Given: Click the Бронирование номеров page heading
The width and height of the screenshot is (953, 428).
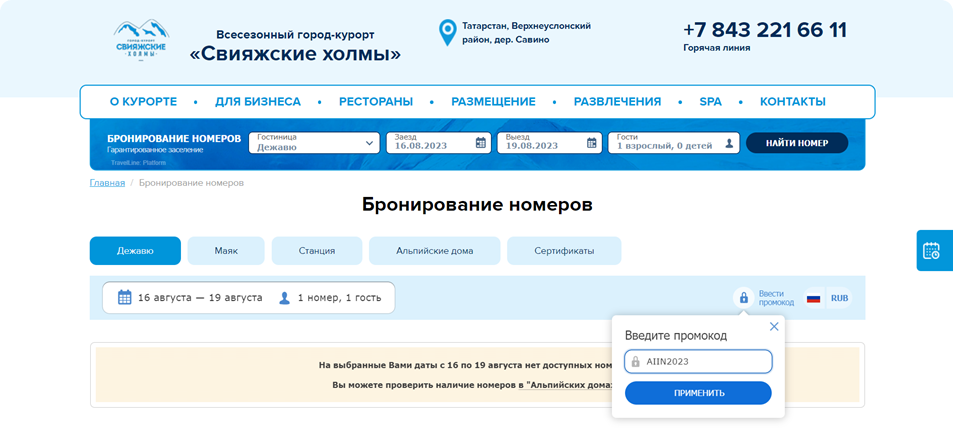Looking at the screenshot, I should (477, 205).
